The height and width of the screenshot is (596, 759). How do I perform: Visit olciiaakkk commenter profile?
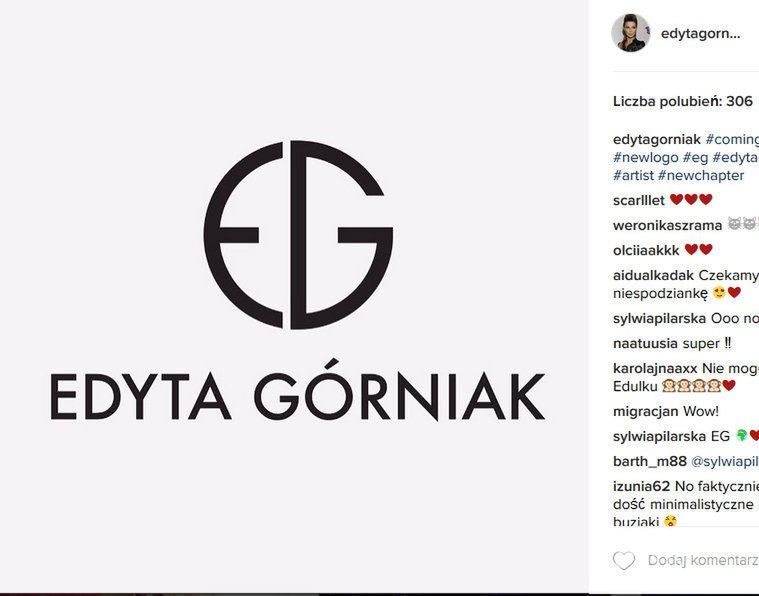(x=646, y=250)
